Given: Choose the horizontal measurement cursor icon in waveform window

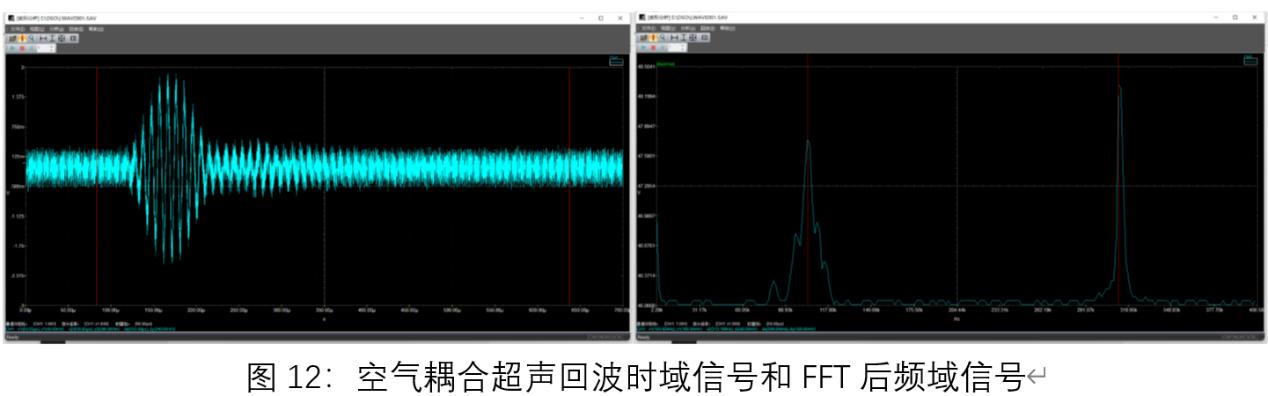Looking at the screenshot, I should pos(43,38).
